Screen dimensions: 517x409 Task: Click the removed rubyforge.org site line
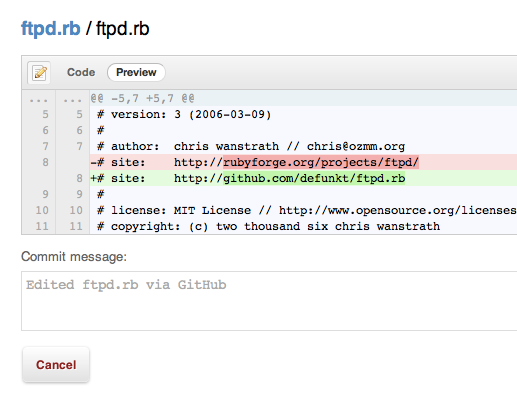click(x=303, y=162)
